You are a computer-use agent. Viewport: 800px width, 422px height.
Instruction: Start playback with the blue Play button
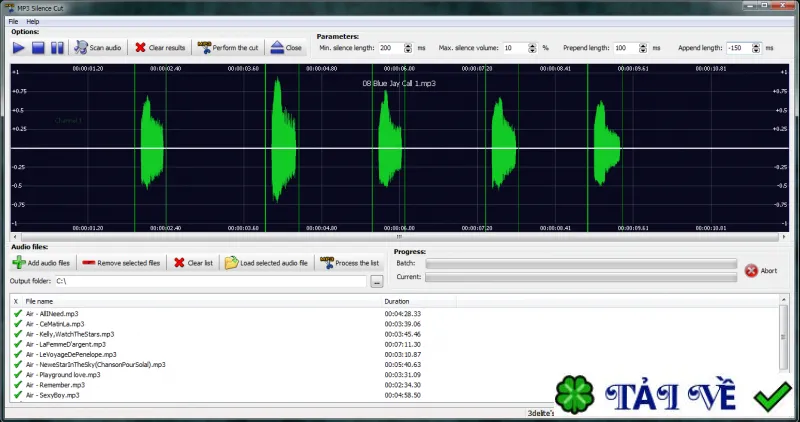tap(19, 48)
